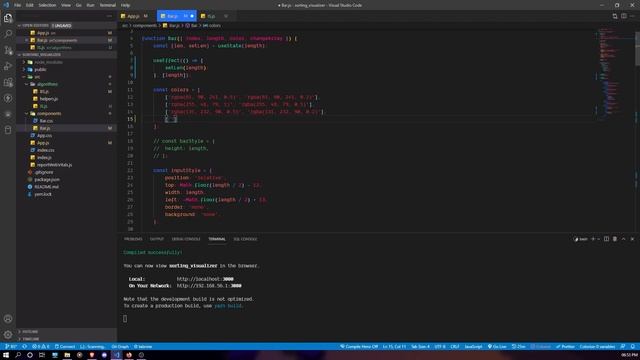Open the database cylinder icon in activity bar
Screen dimensions: 640x360
(x=8, y=130)
